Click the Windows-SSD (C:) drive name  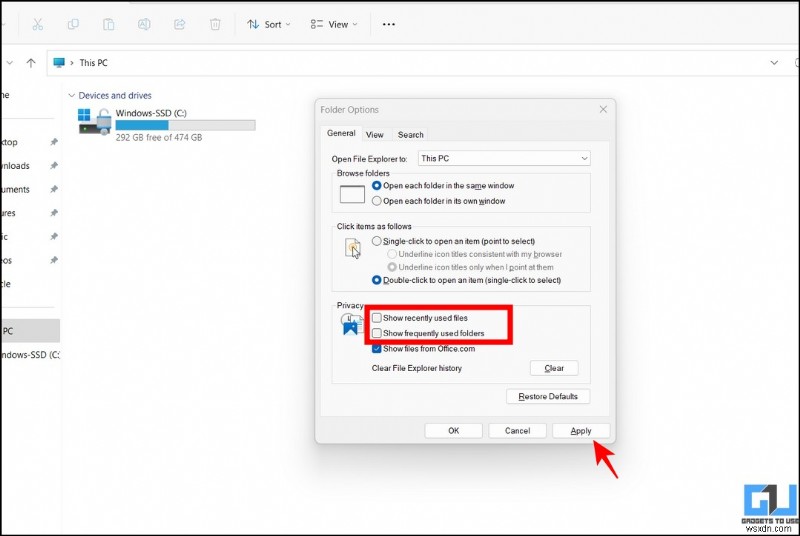151,113
